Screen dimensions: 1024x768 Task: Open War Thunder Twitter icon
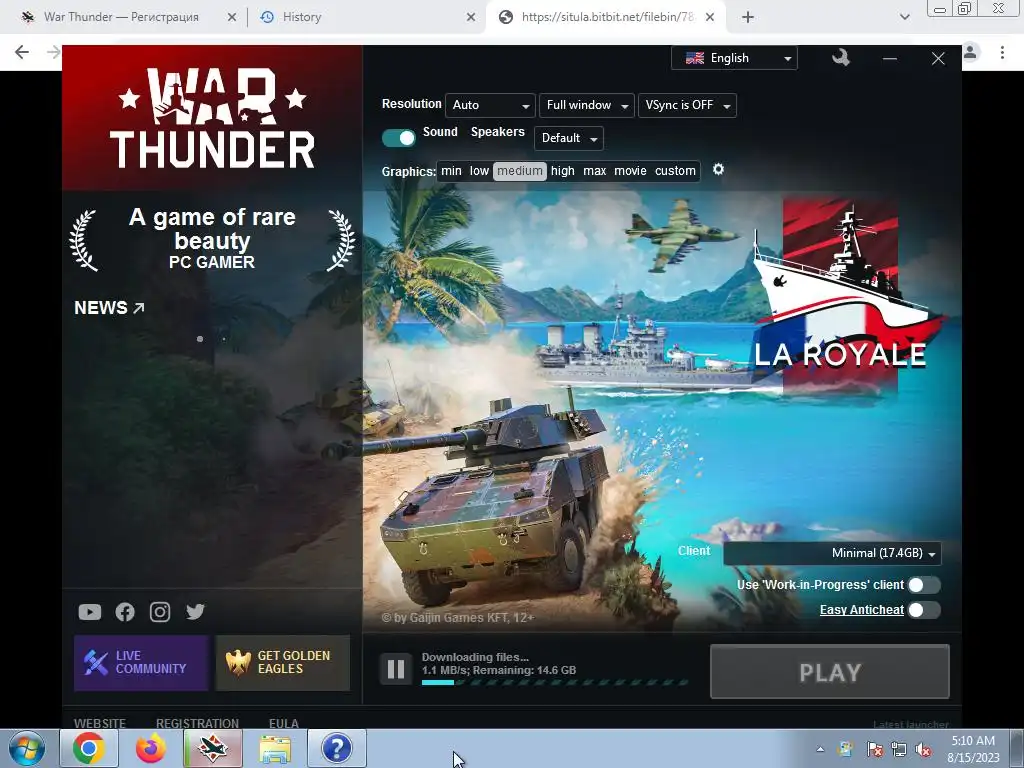pyautogui.click(x=195, y=612)
